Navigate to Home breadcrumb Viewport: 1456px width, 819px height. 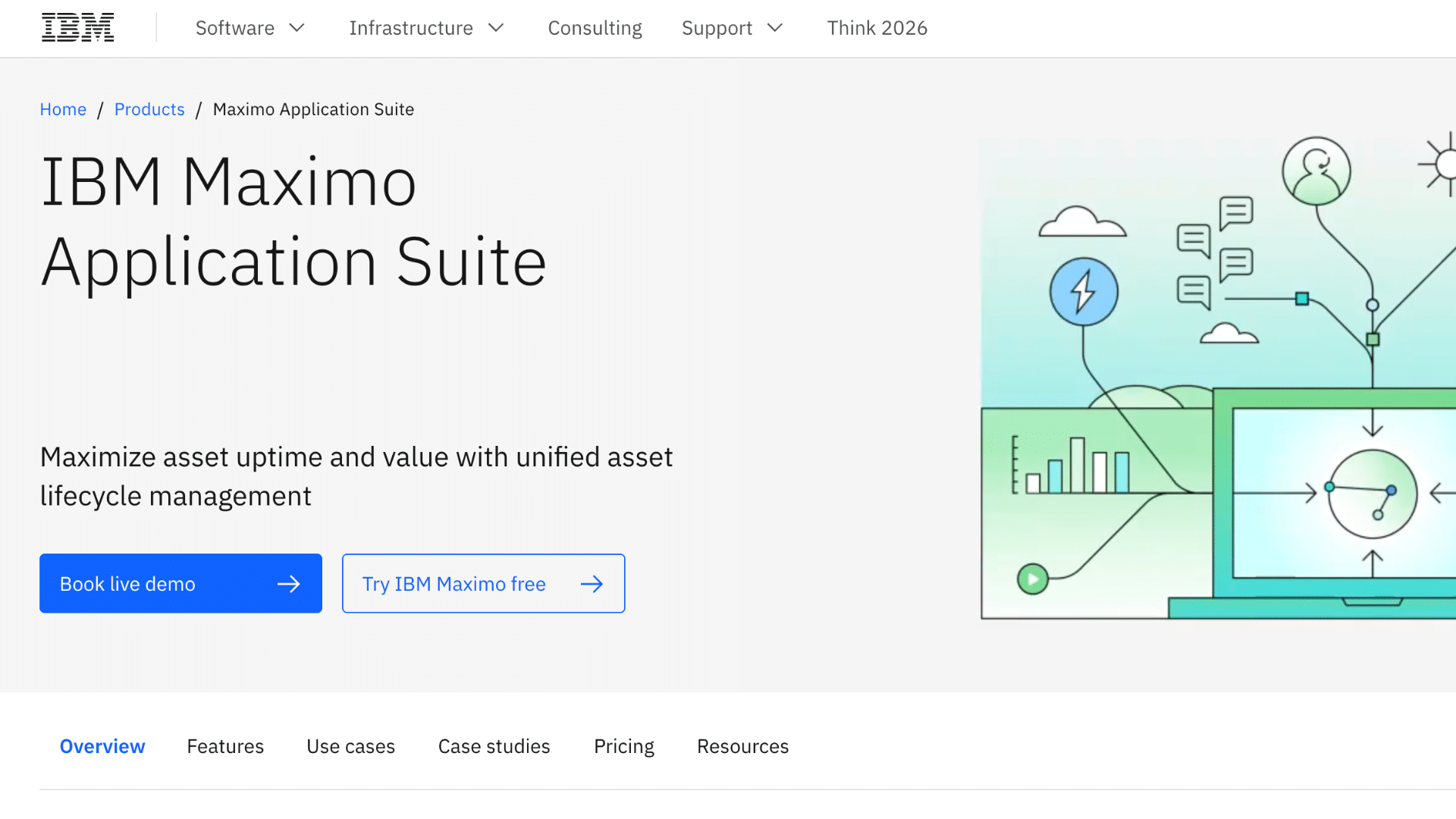click(63, 109)
